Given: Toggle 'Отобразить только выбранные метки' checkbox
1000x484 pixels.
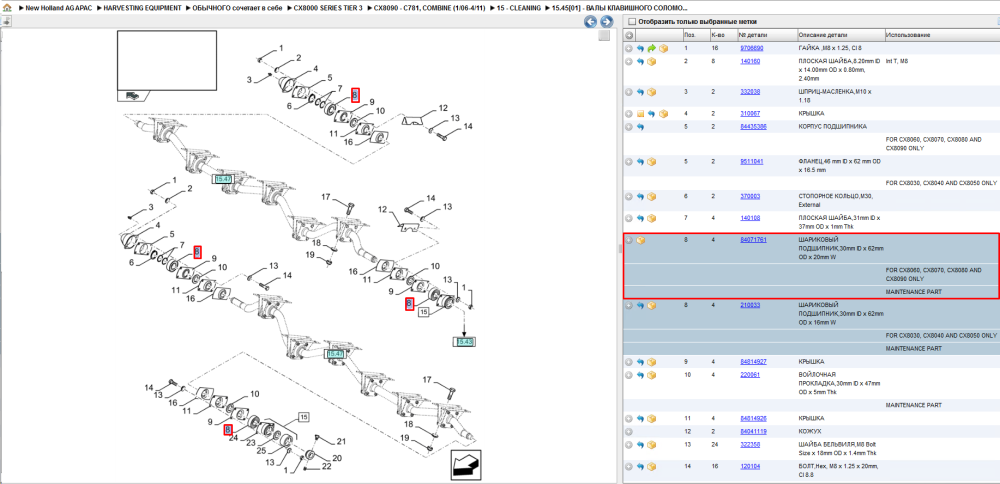Looking at the screenshot, I should coord(631,22).
